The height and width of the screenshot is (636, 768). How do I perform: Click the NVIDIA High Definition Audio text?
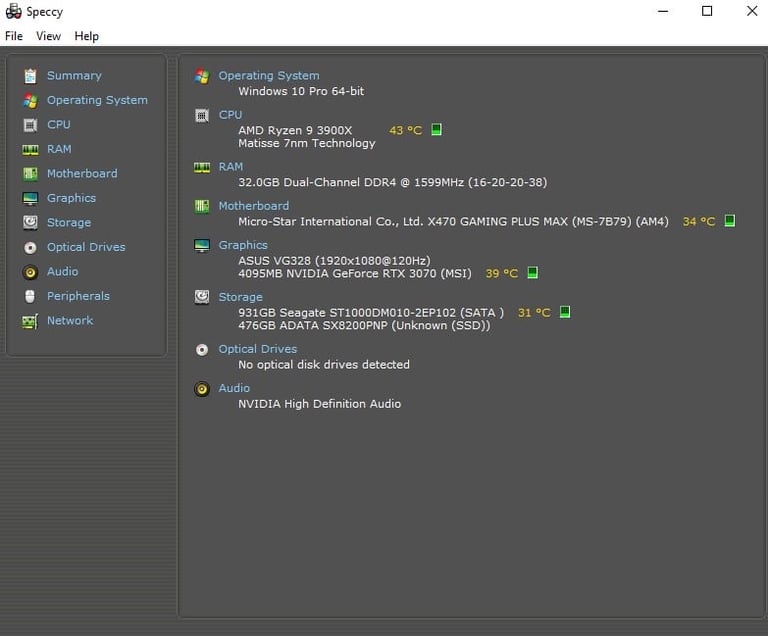[320, 404]
